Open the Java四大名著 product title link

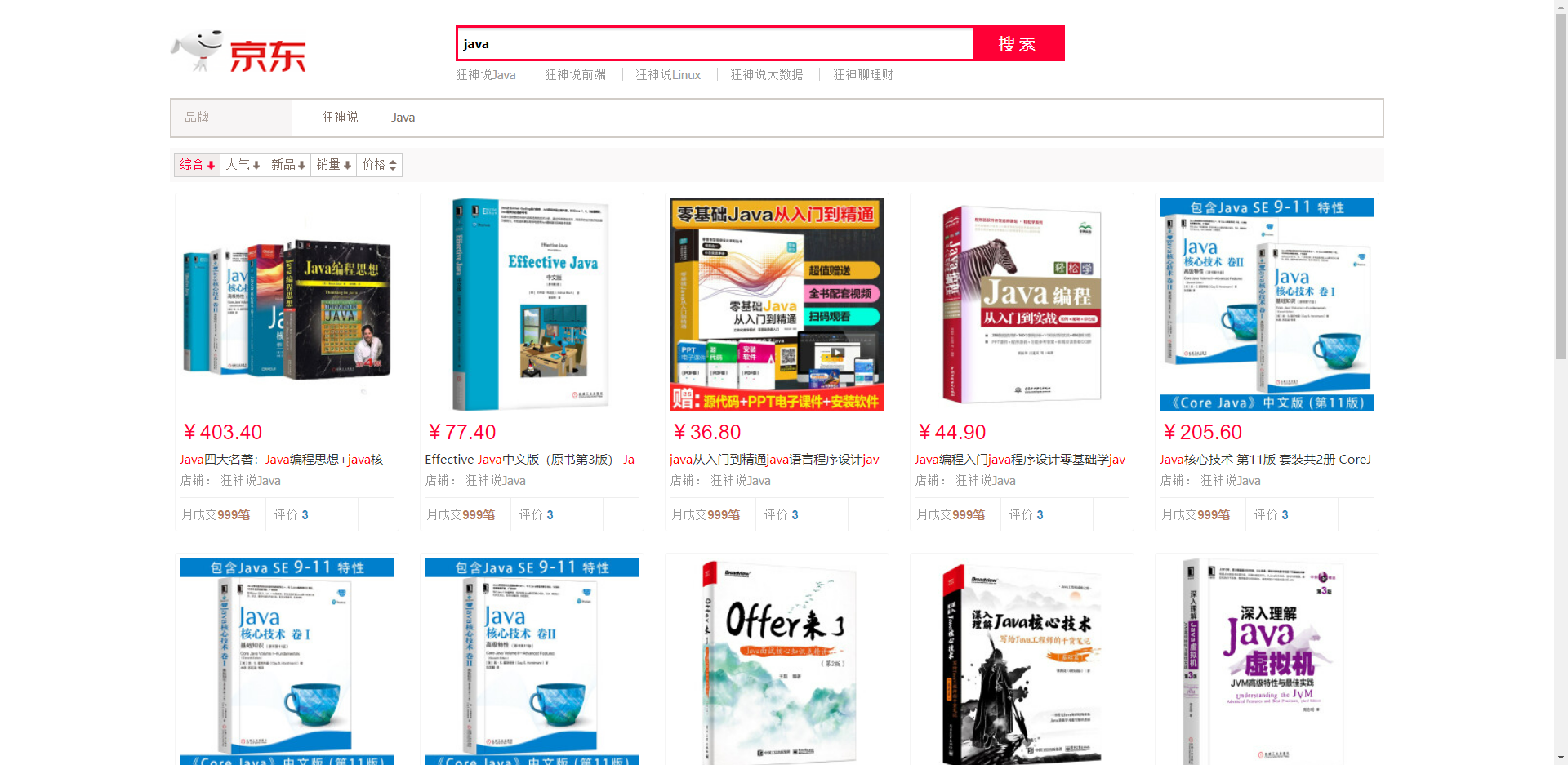coord(281,460)
